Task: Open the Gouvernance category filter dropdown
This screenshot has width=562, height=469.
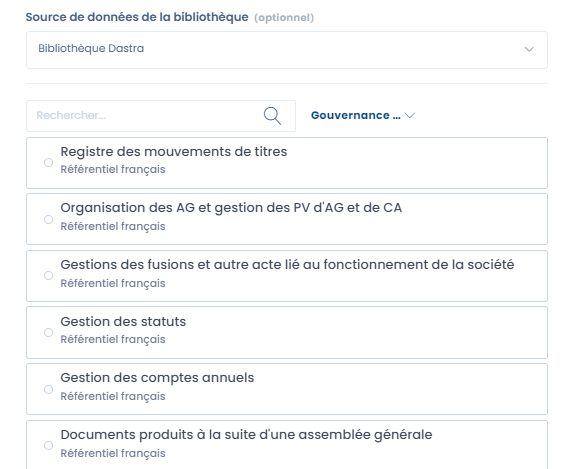Action: (363, 115)
